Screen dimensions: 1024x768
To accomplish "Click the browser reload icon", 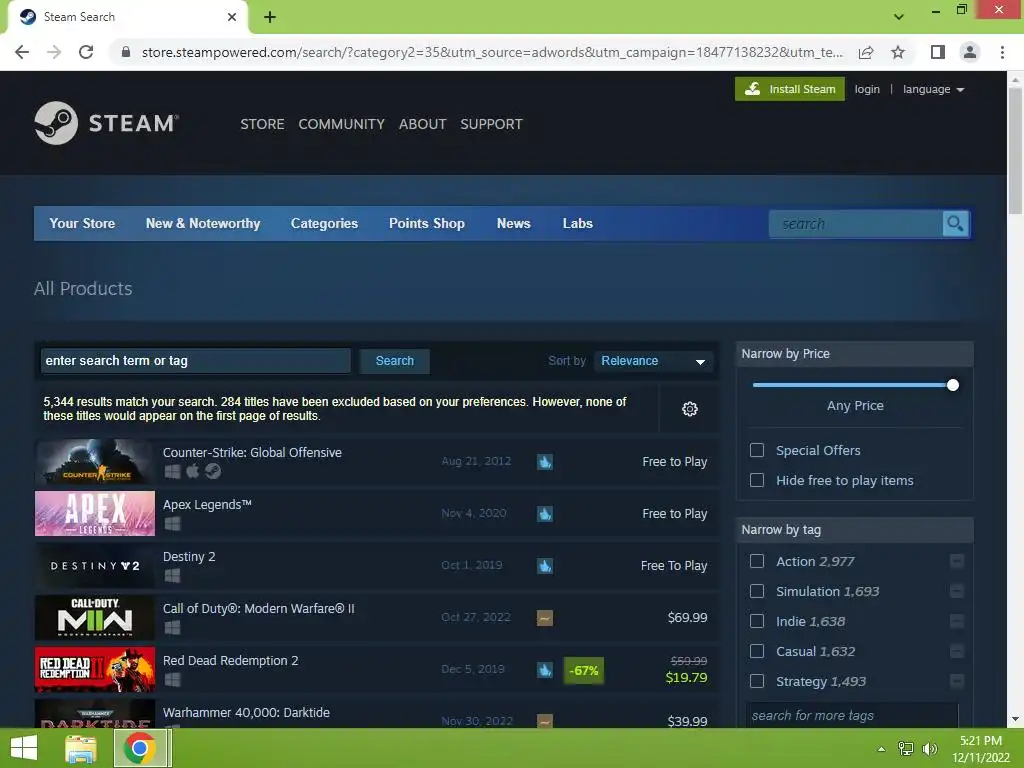I will 86,52.
